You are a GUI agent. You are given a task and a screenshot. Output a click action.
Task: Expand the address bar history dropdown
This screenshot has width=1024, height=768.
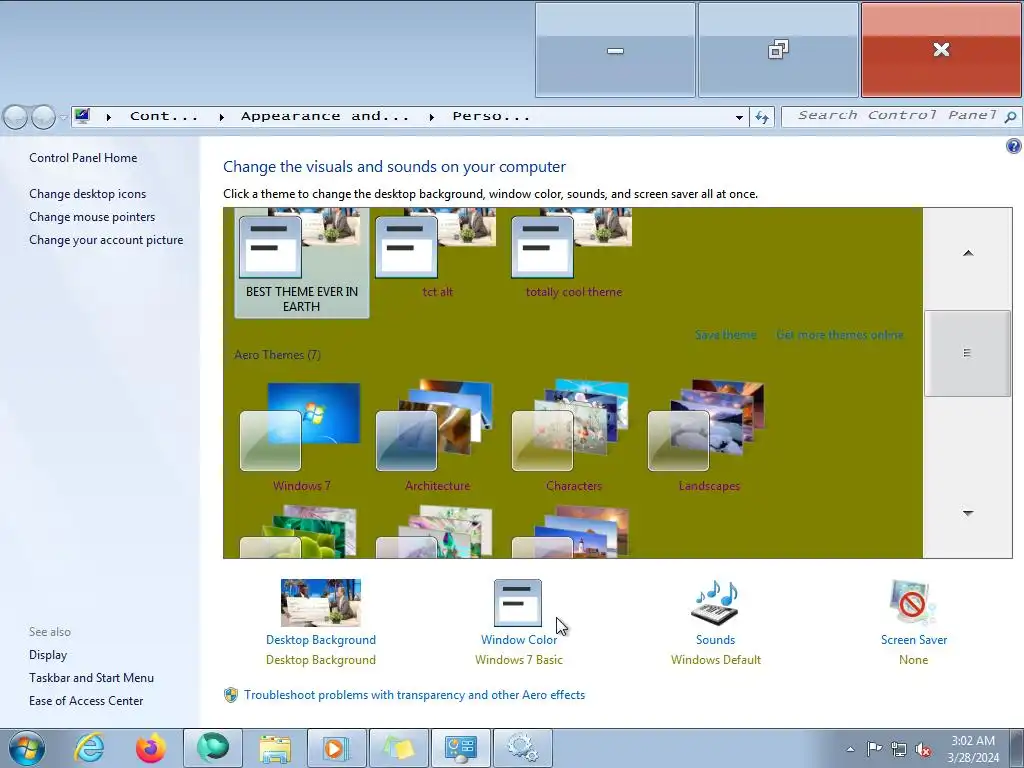tap(739, 117)
